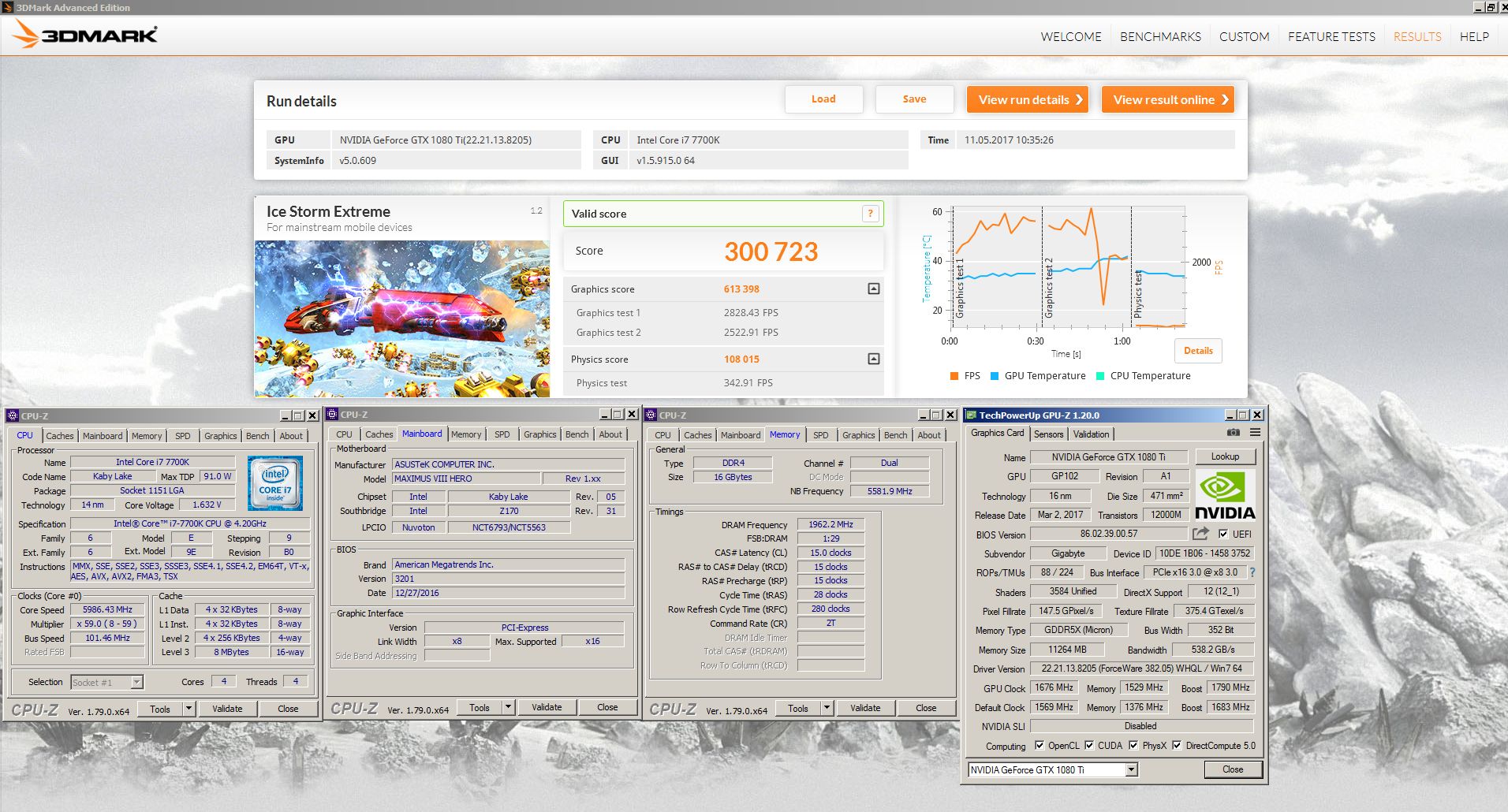
Task: Click the first CPU-Z window title icon
Action: pos(13,415)
